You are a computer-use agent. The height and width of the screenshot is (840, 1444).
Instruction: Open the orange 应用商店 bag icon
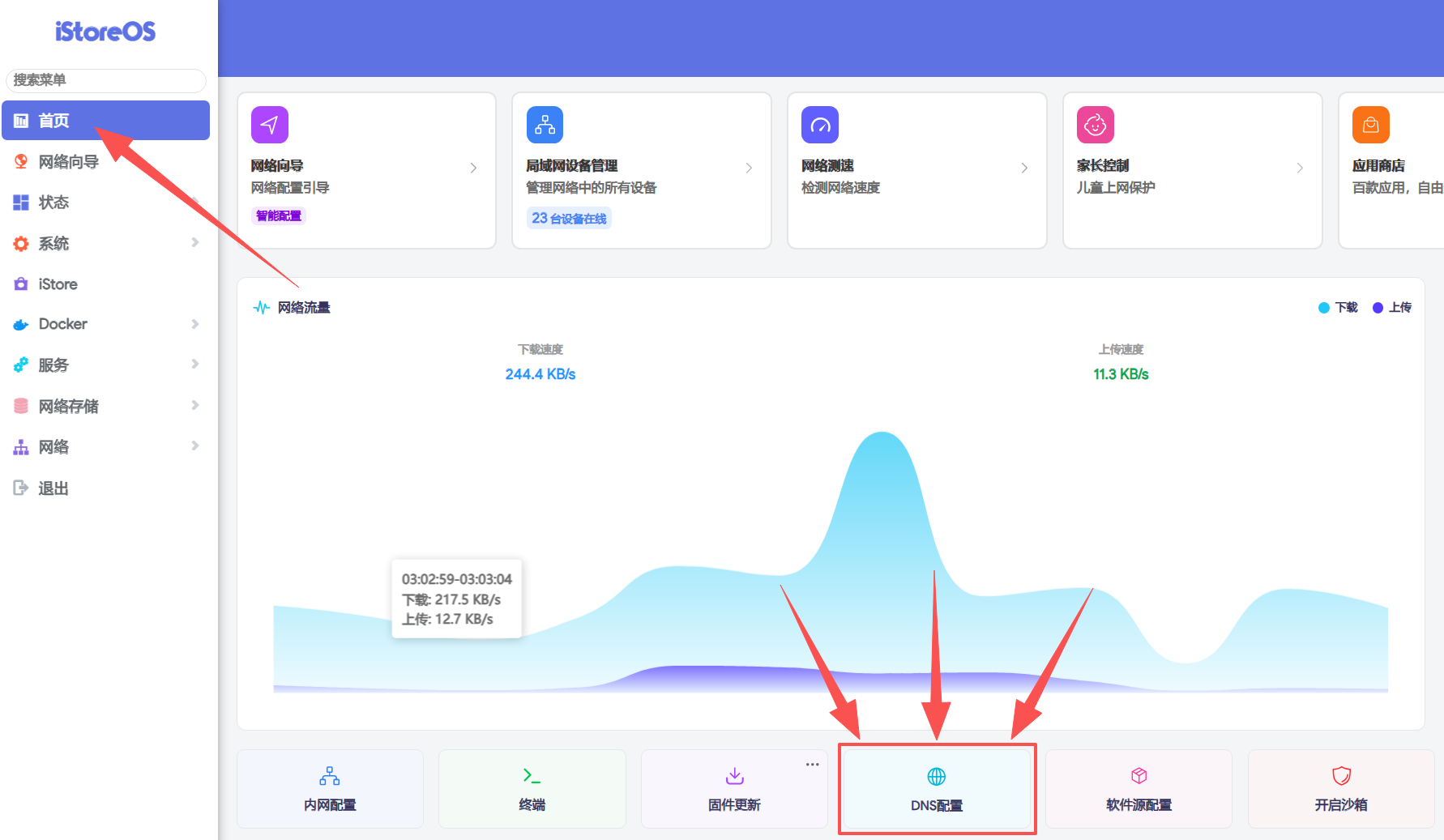point(1370,125)
